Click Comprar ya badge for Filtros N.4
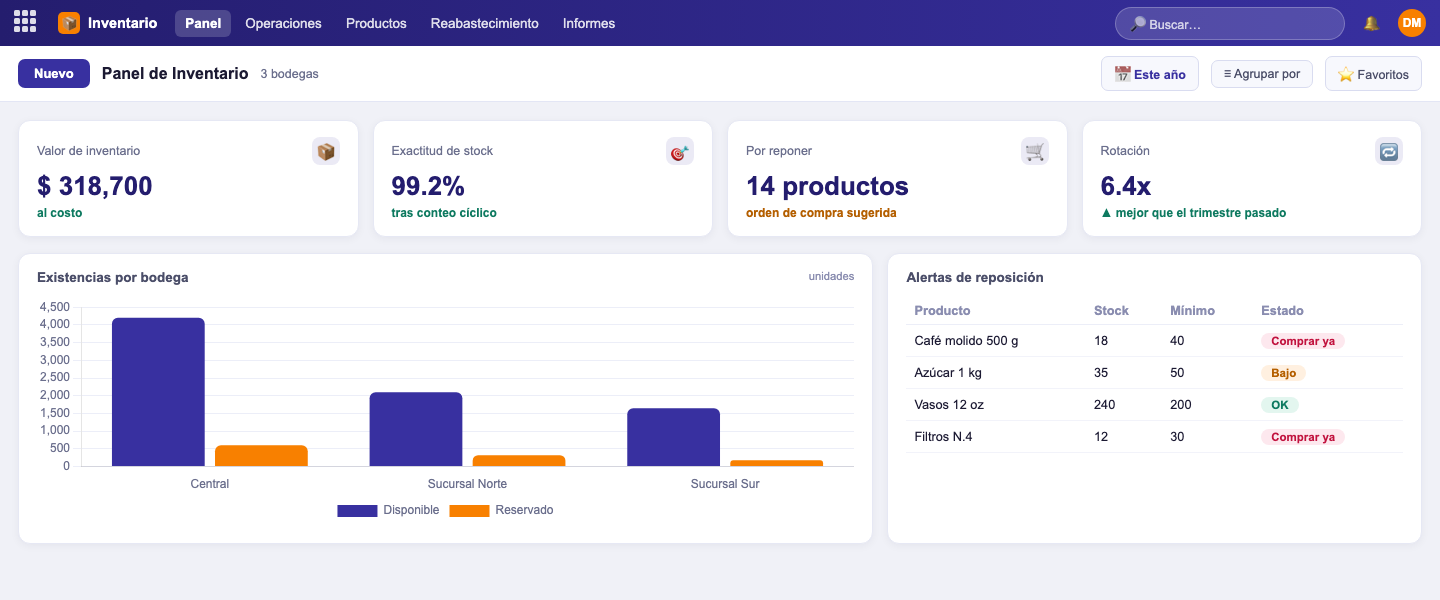 tap(1303, 437)
